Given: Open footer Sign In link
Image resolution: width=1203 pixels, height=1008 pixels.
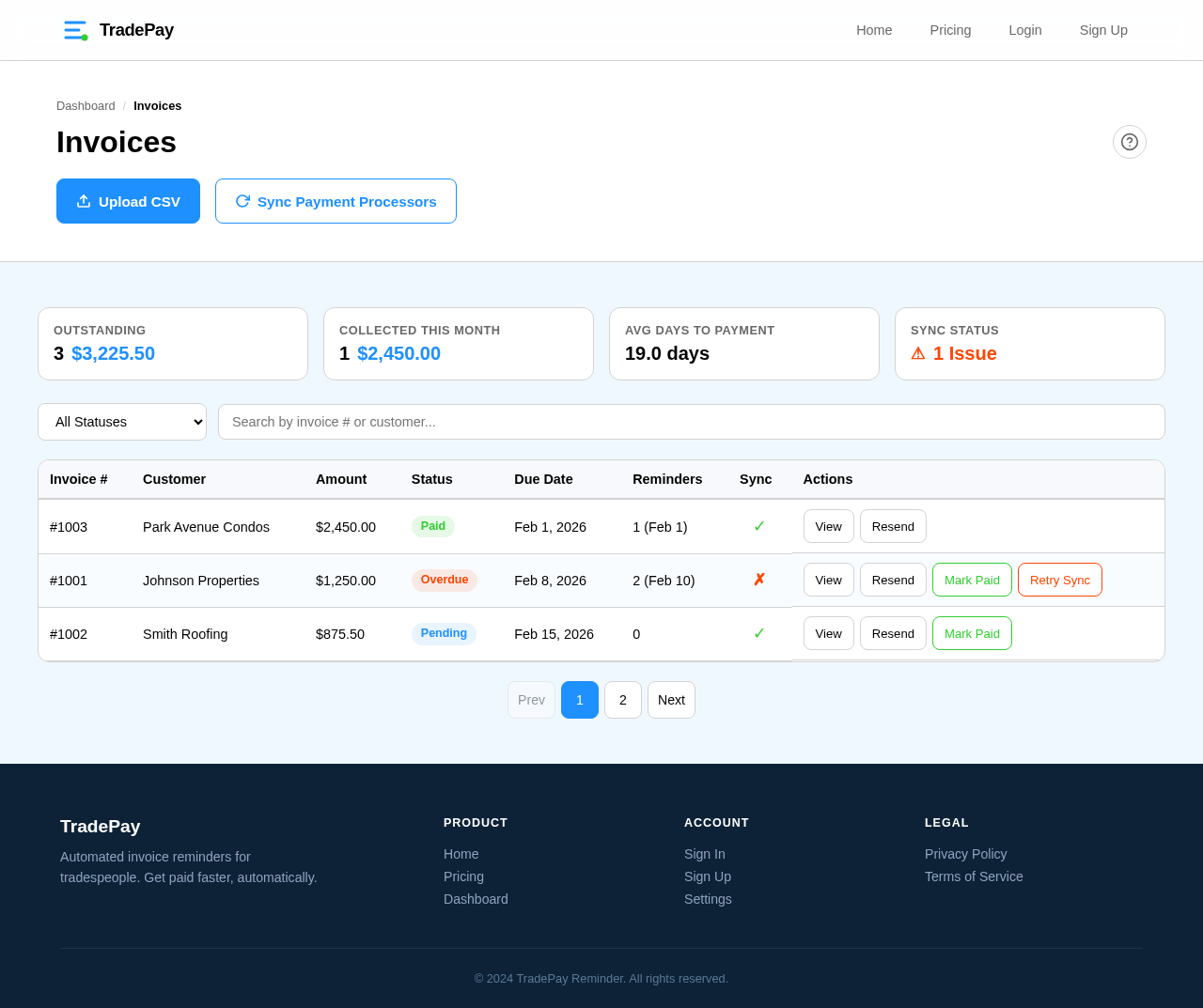Looking at the screenshot, I should [x=704, y=854].
